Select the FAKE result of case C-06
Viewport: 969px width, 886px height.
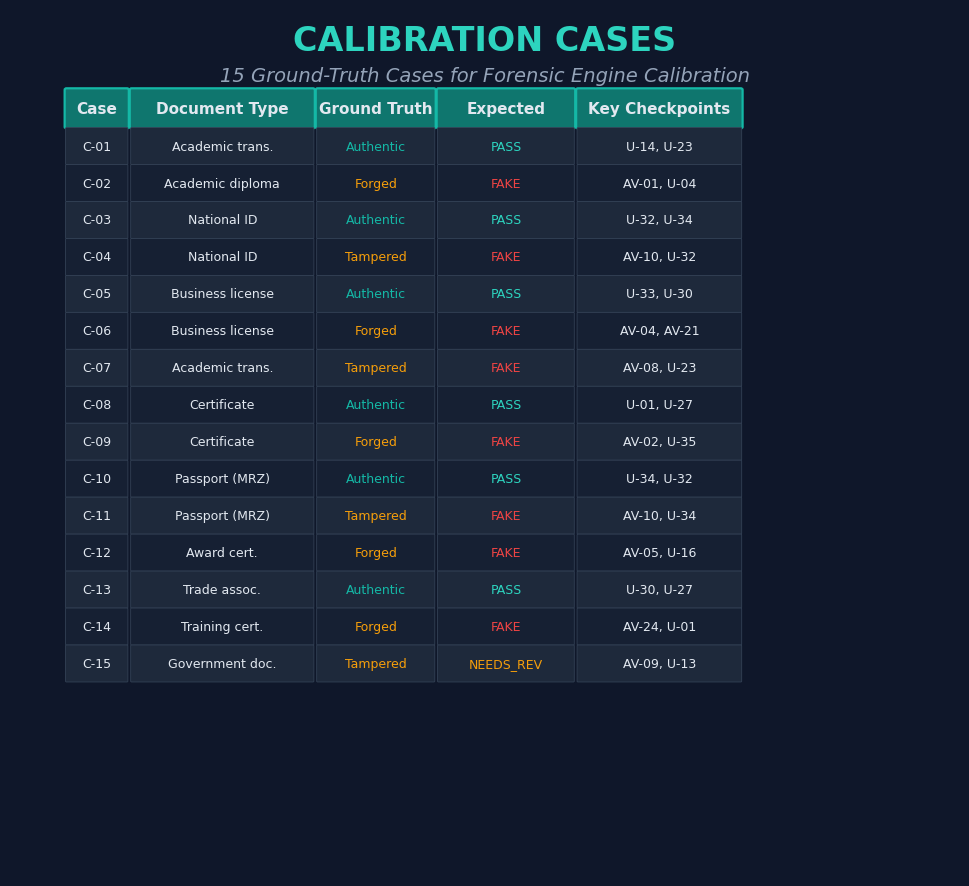[505, 330]
